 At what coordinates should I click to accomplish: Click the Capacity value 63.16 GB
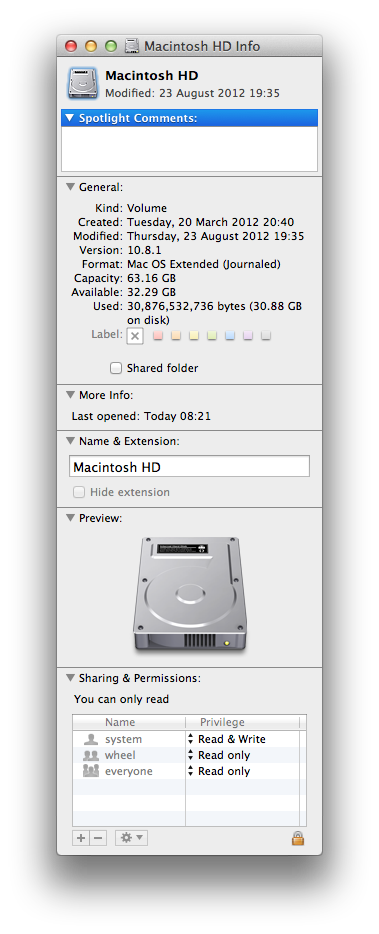[x=151, y=278]
